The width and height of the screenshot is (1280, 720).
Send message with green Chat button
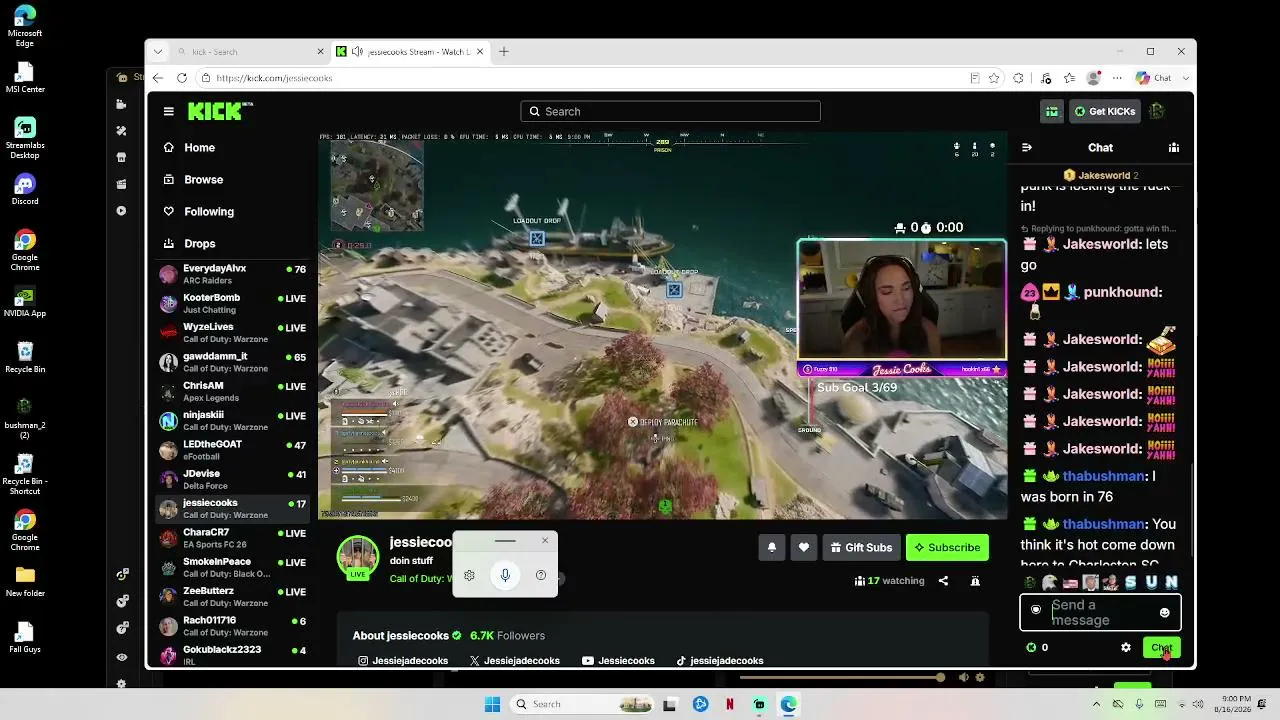[1161, 647]
